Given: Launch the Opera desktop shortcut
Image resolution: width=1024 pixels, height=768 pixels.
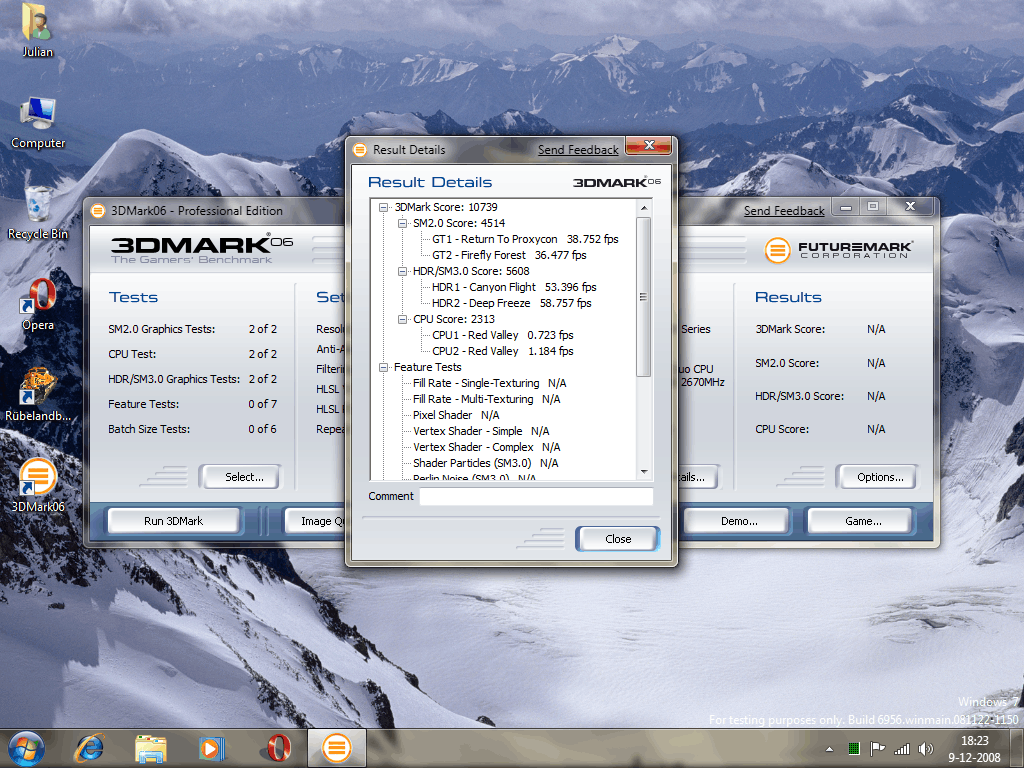Looking at the screenshot, I should click(38, 304).
